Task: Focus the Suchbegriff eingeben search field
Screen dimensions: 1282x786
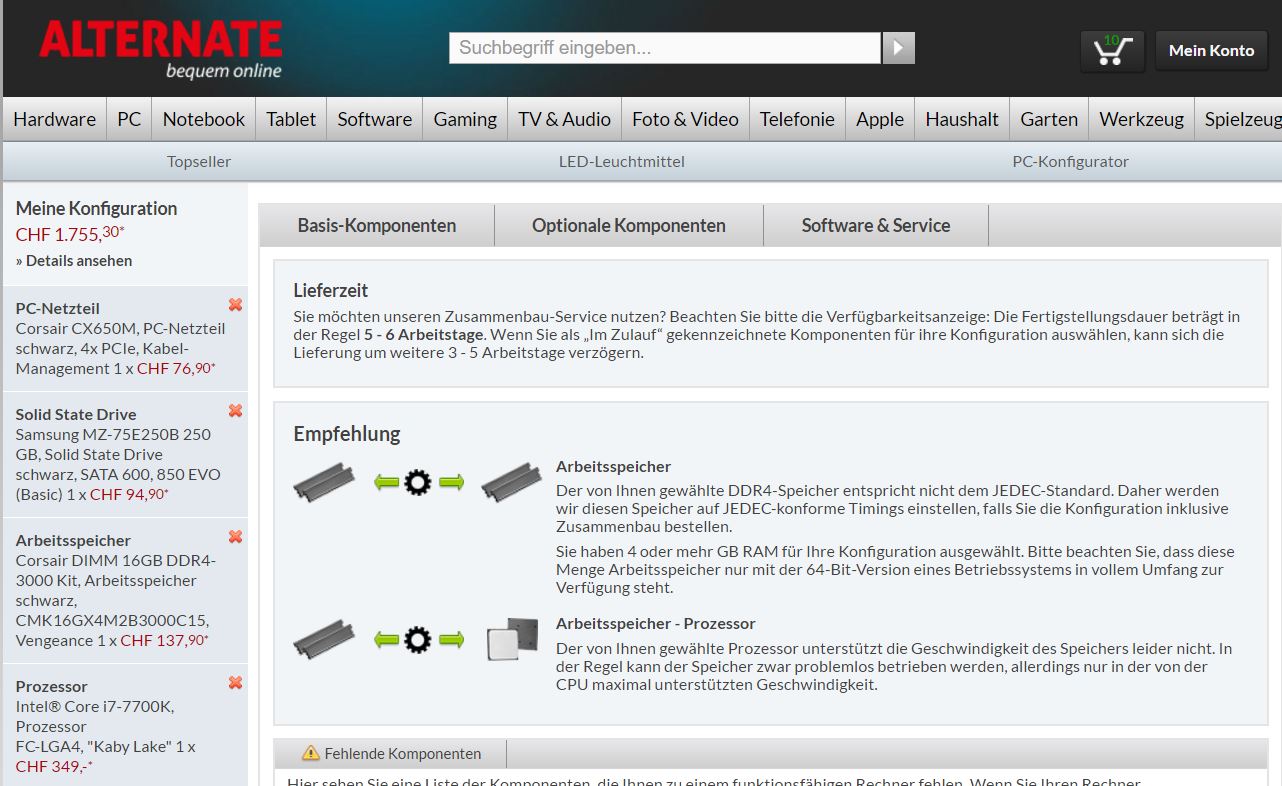Action: (665, 48)
